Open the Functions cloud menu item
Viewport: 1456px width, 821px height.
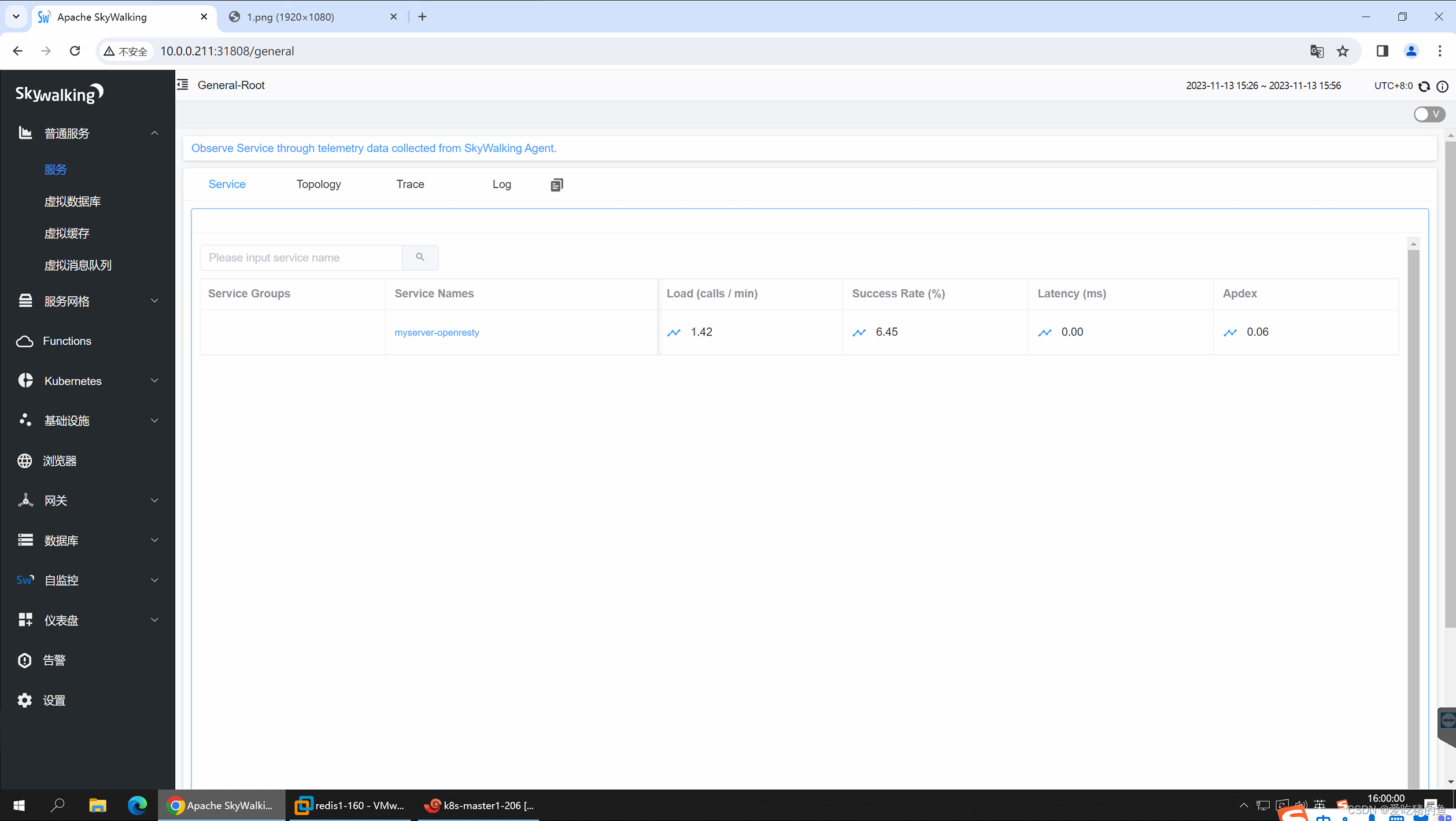click(x=66, y=341)
